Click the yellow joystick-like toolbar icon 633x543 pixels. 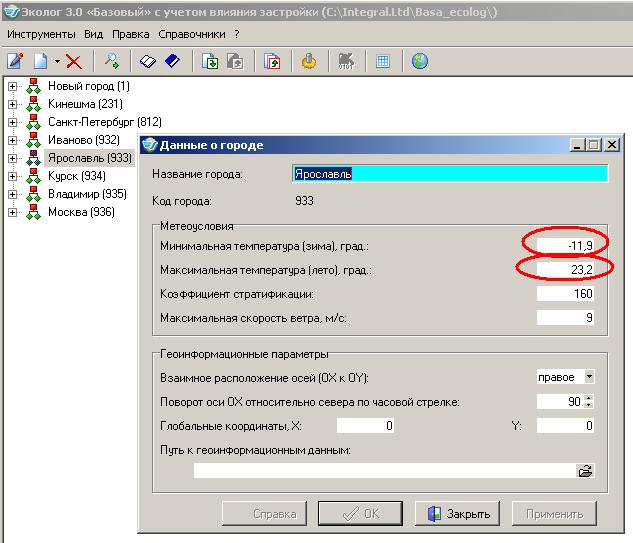tap(309, 61)
